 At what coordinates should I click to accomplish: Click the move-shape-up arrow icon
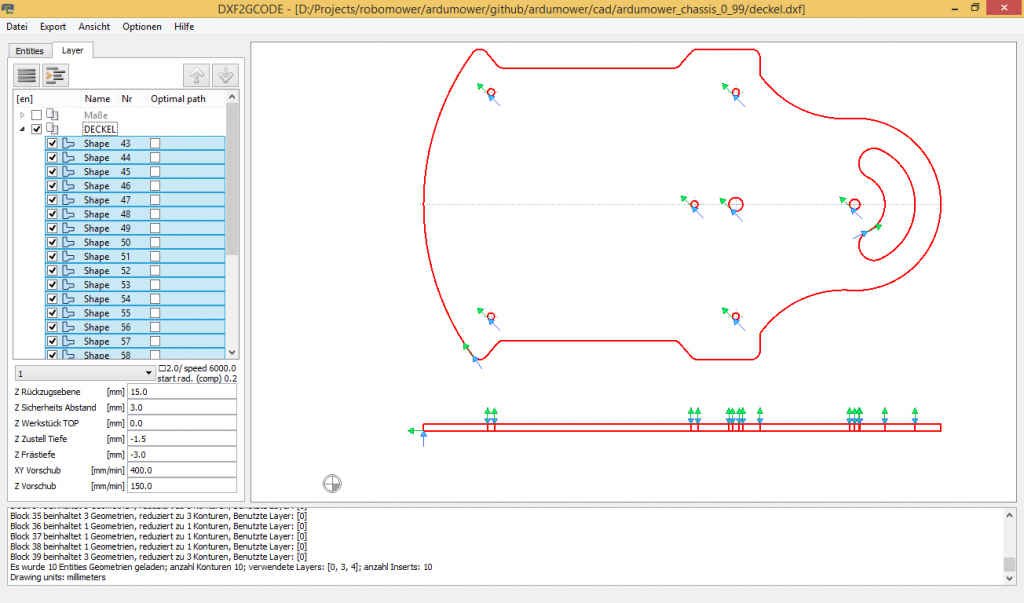point(196,74)
